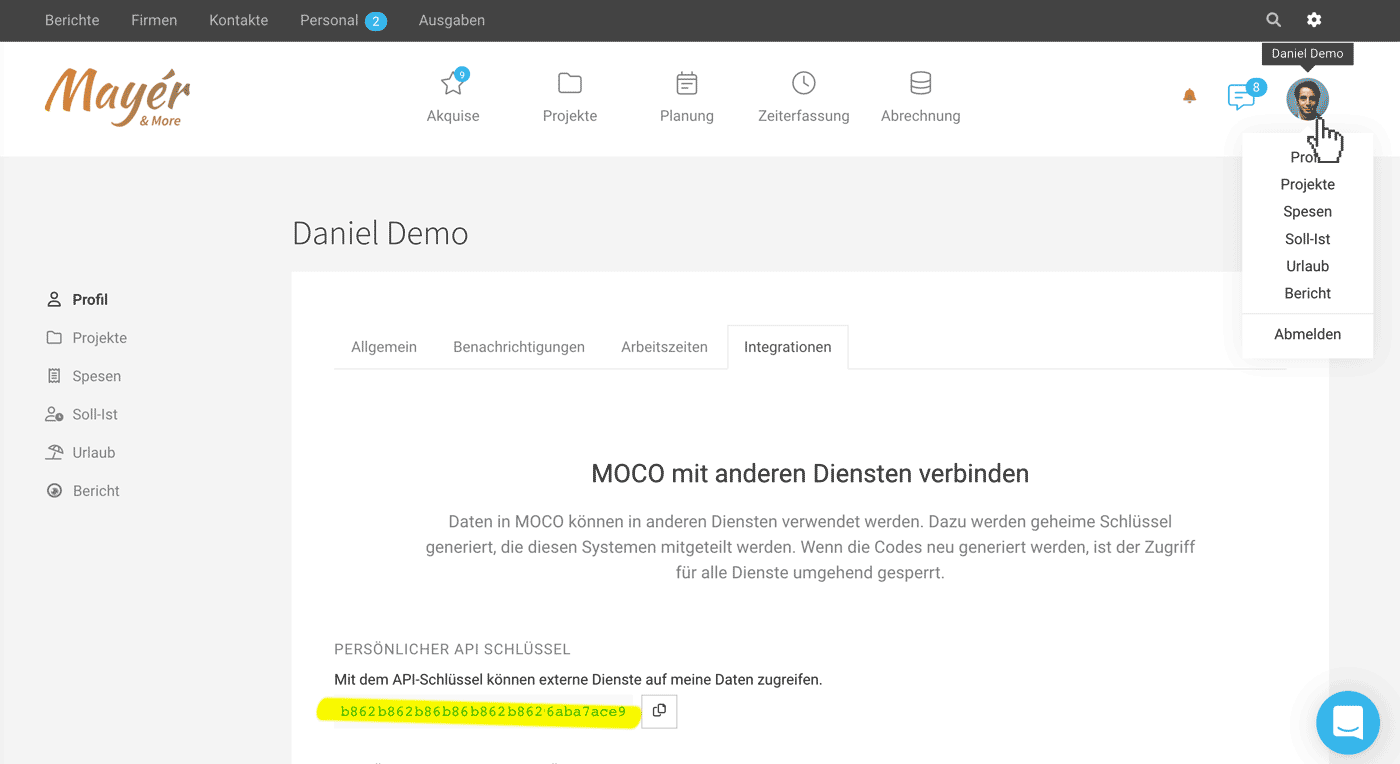Viewport: 1400px width, 764px height.
Task: Click the notification bell icon
Action: point(1189,96)
